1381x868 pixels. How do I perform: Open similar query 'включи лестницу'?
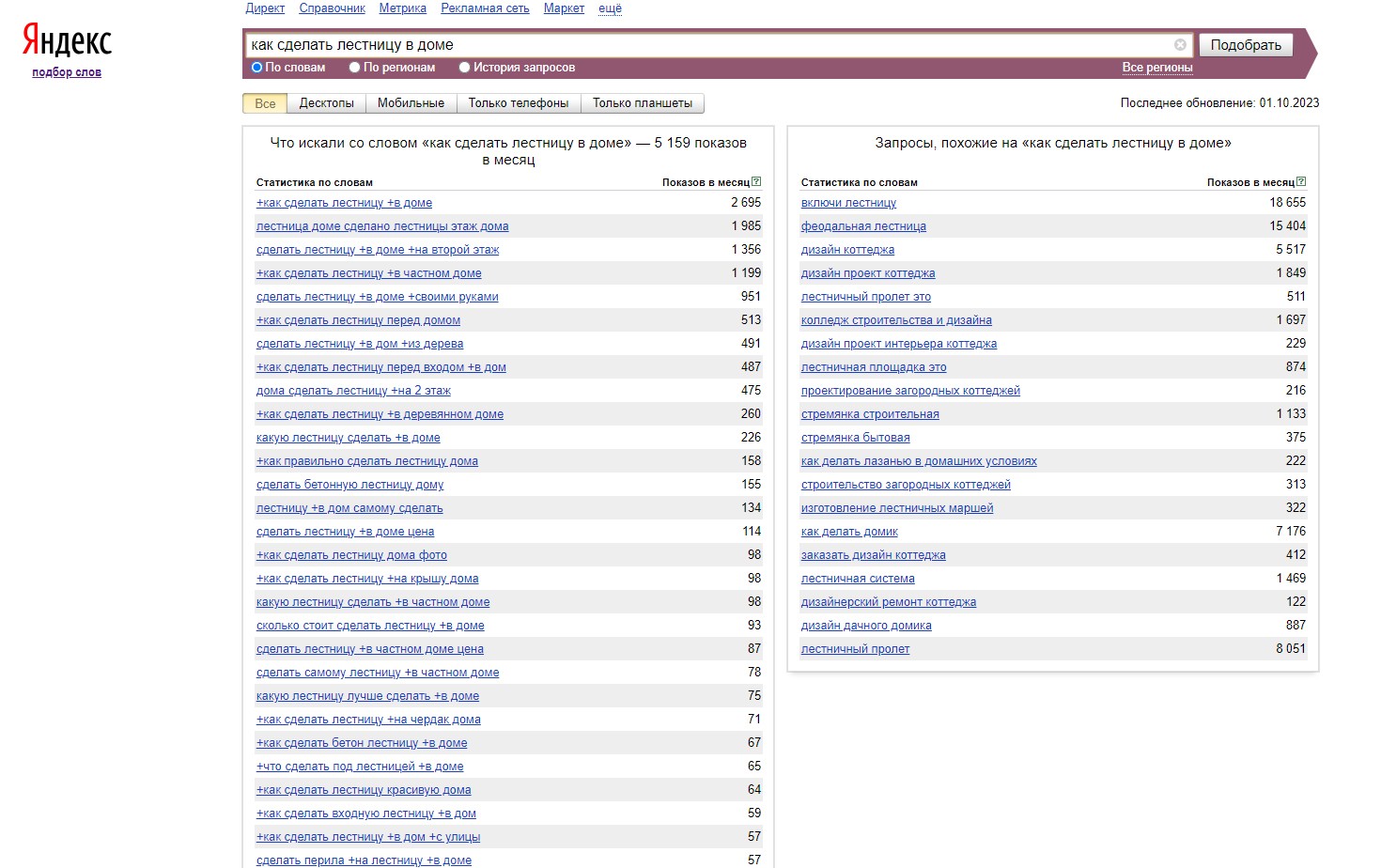pos(848,203)
